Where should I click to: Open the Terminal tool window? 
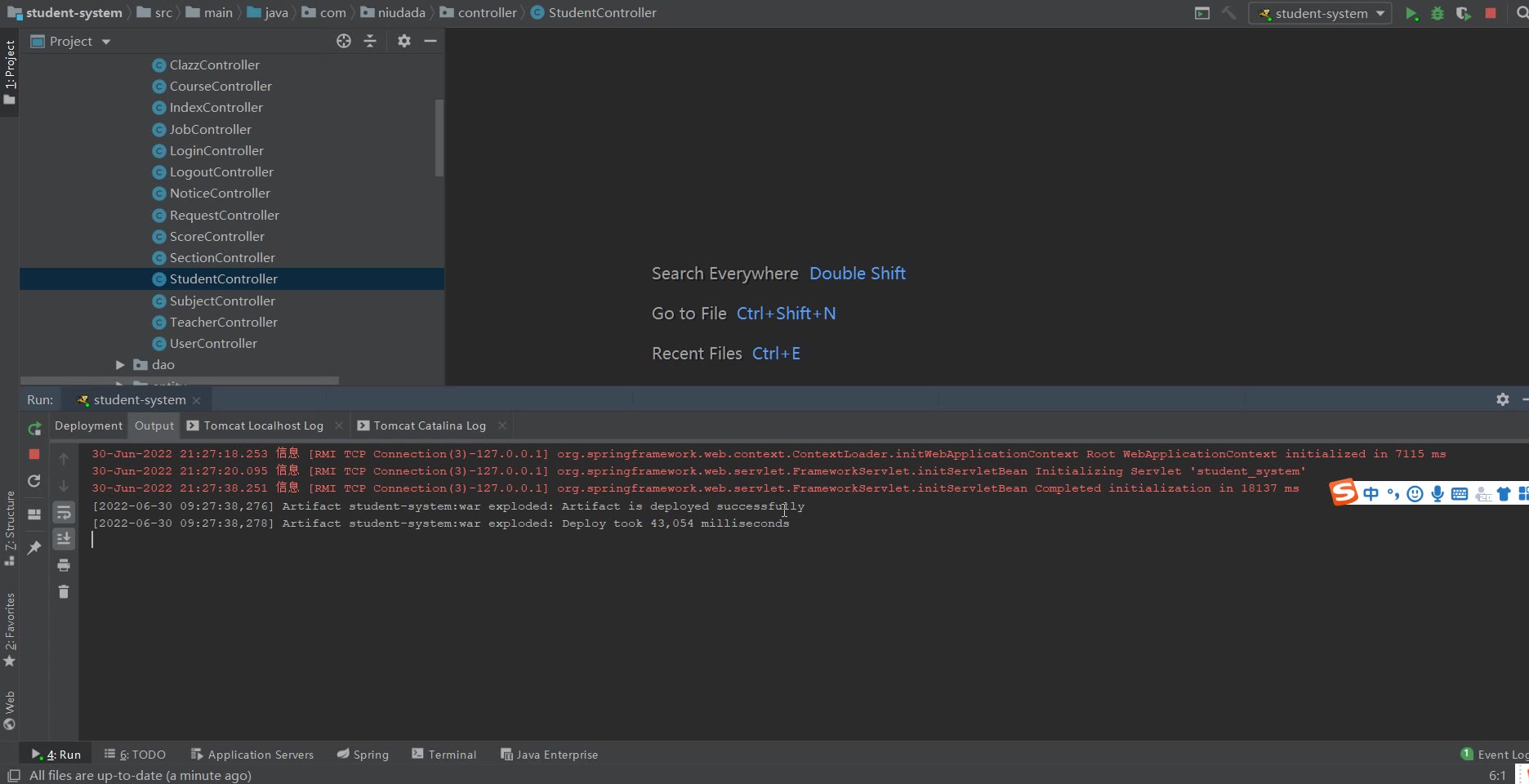[444, 755]
